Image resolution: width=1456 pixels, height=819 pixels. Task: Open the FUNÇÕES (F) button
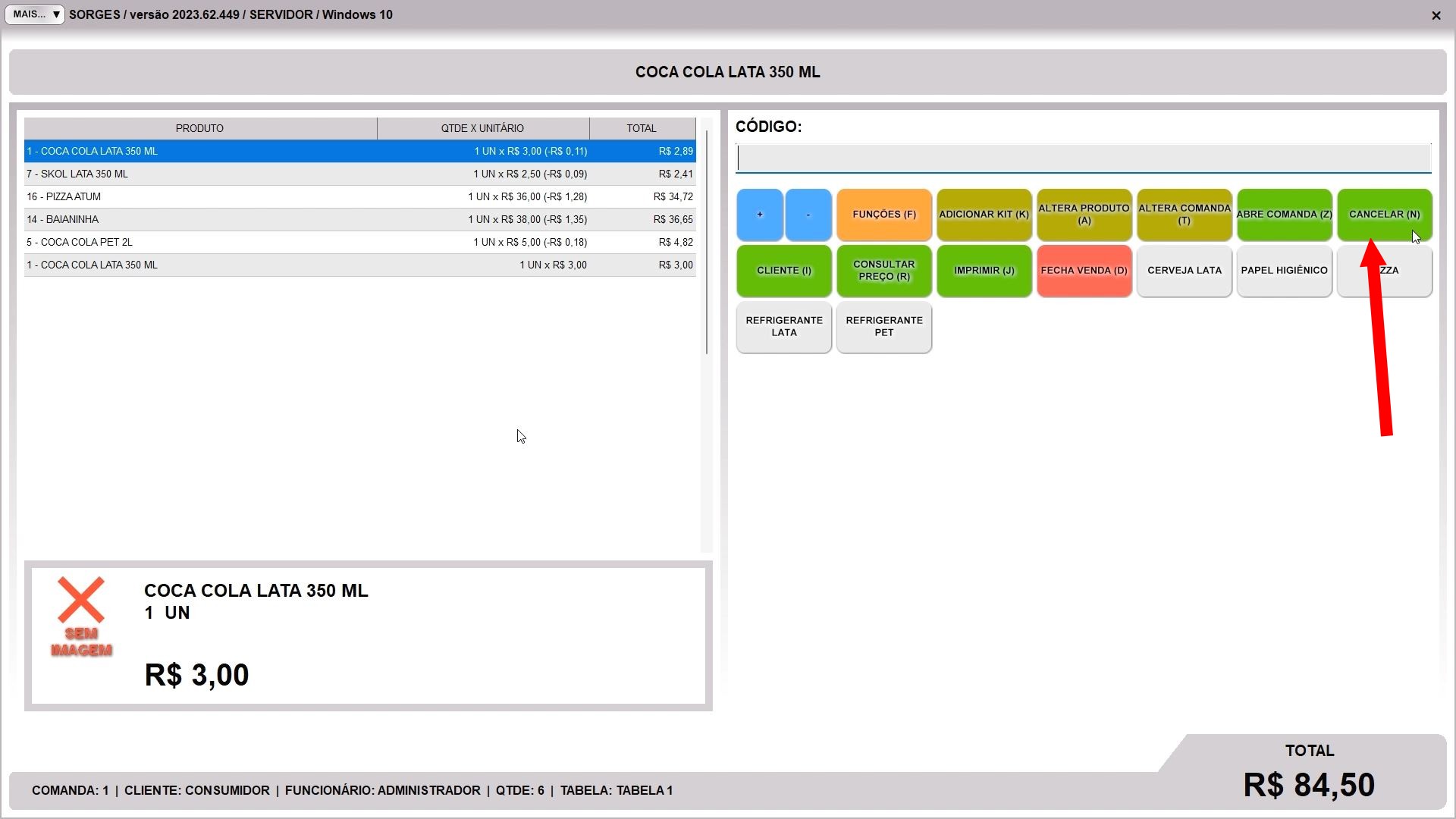point(883,215)
